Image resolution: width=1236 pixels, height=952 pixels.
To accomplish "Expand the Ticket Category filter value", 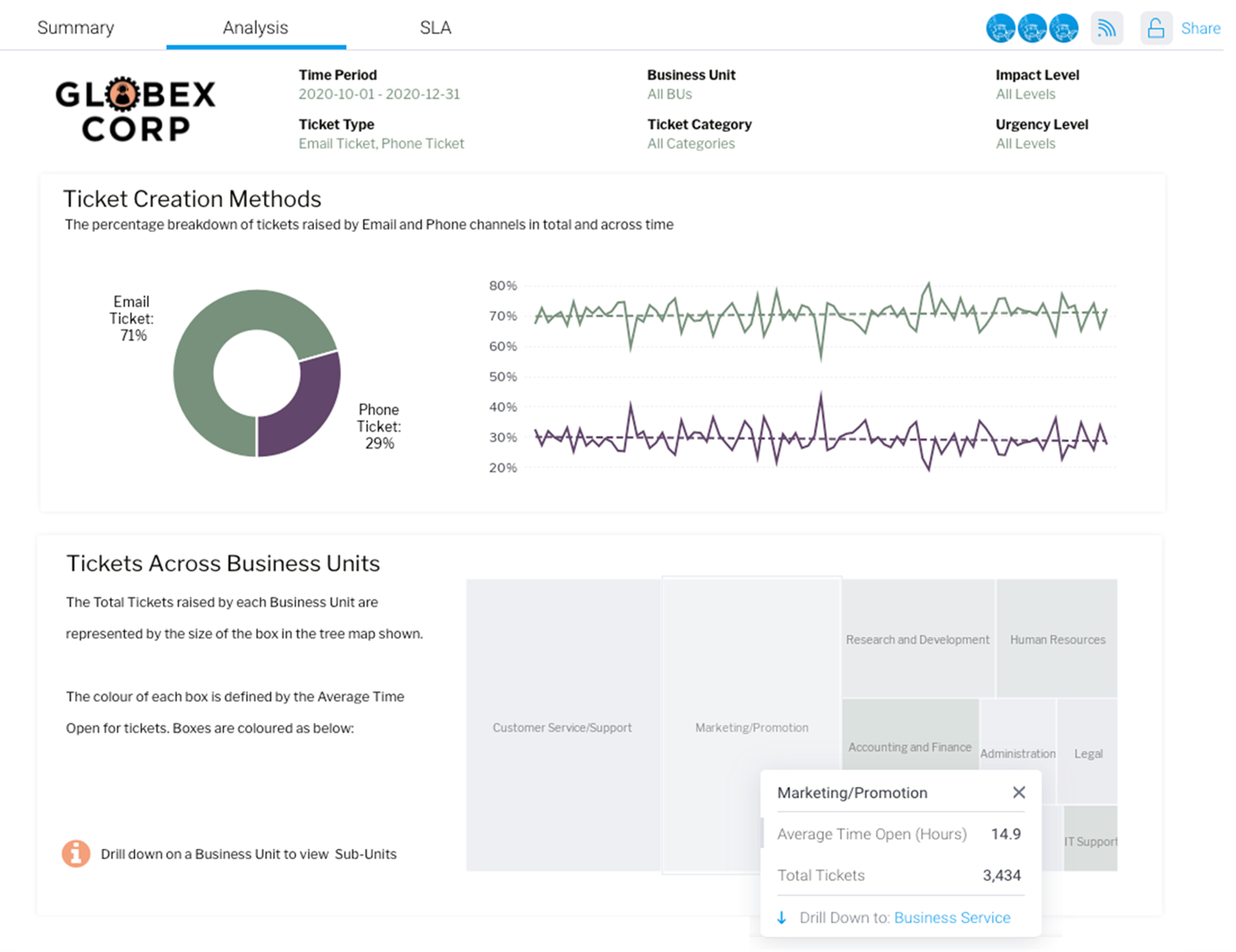I will click(x=691, y=143).
